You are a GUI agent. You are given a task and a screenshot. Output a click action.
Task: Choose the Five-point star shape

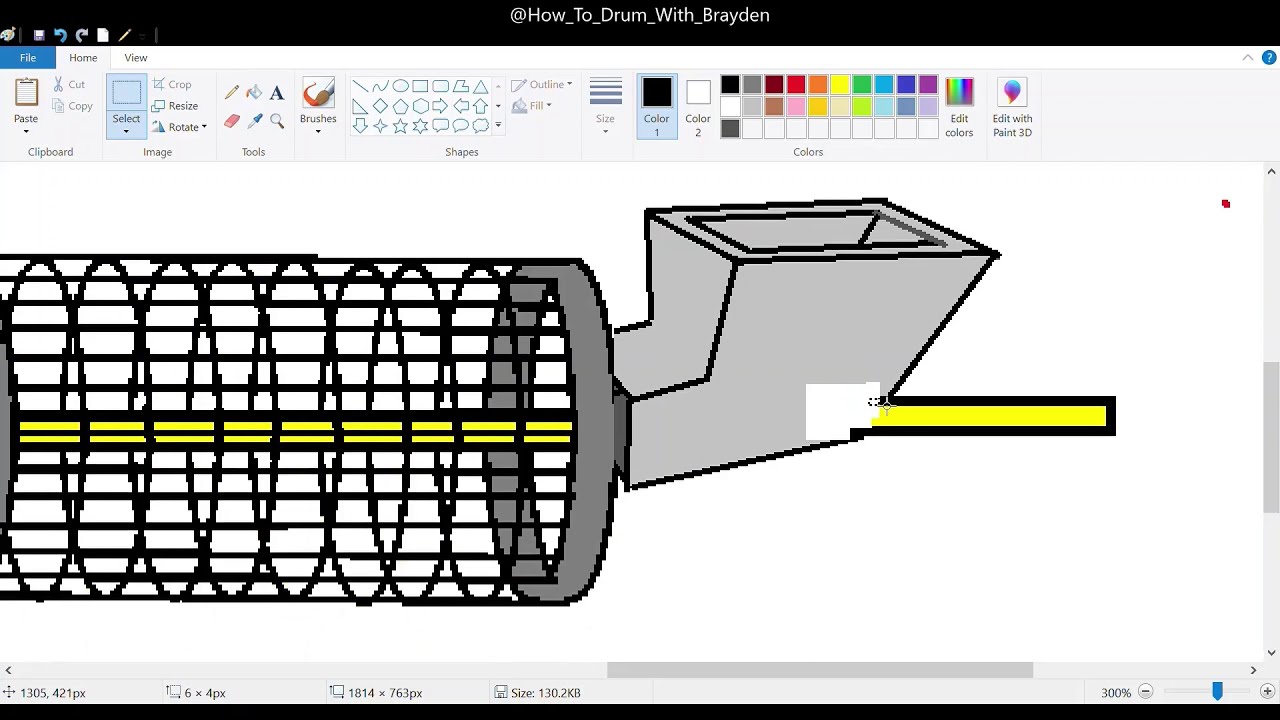pyautogui.click(x=400, y=126)
